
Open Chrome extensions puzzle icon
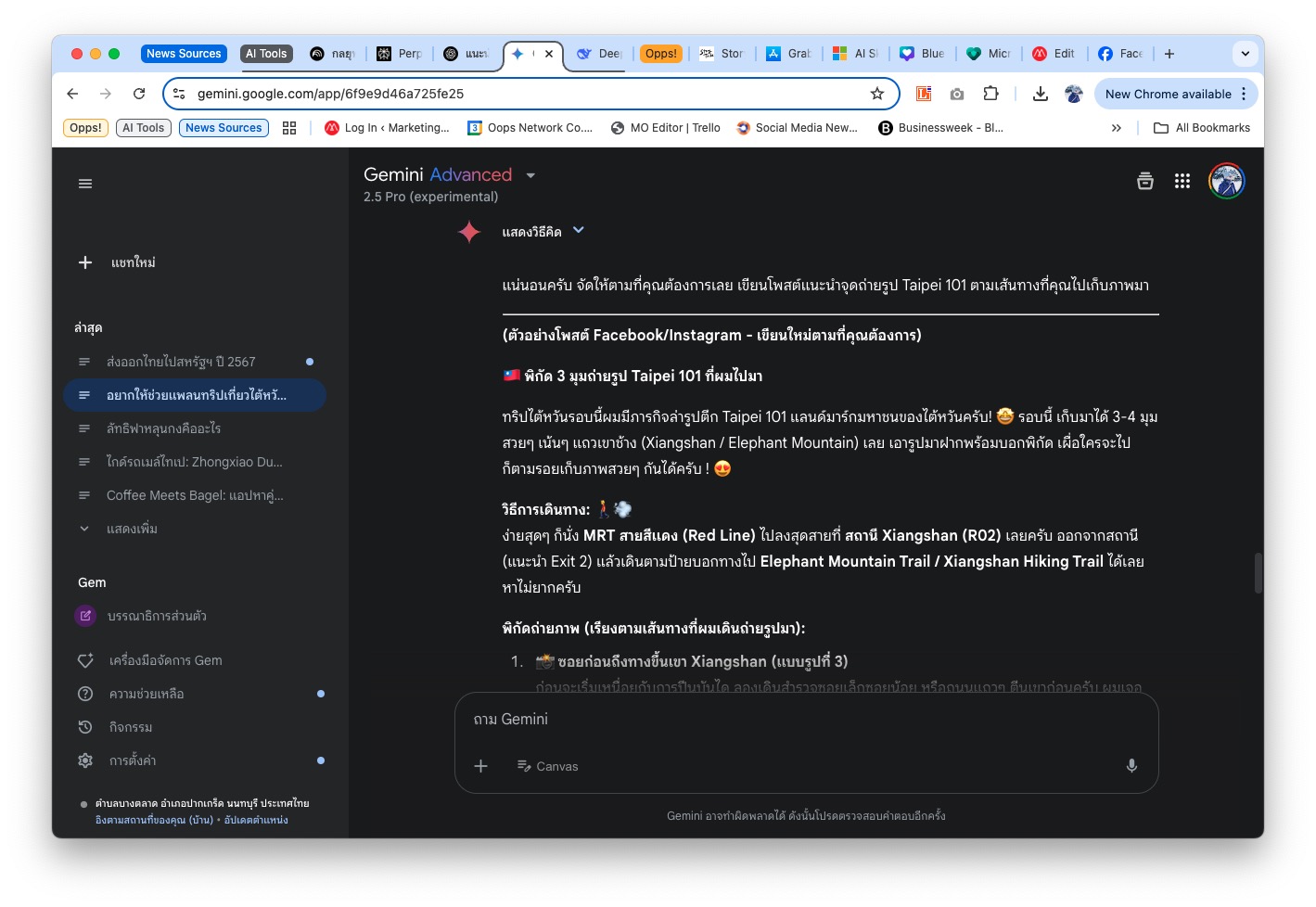click(x=990, y=94)
